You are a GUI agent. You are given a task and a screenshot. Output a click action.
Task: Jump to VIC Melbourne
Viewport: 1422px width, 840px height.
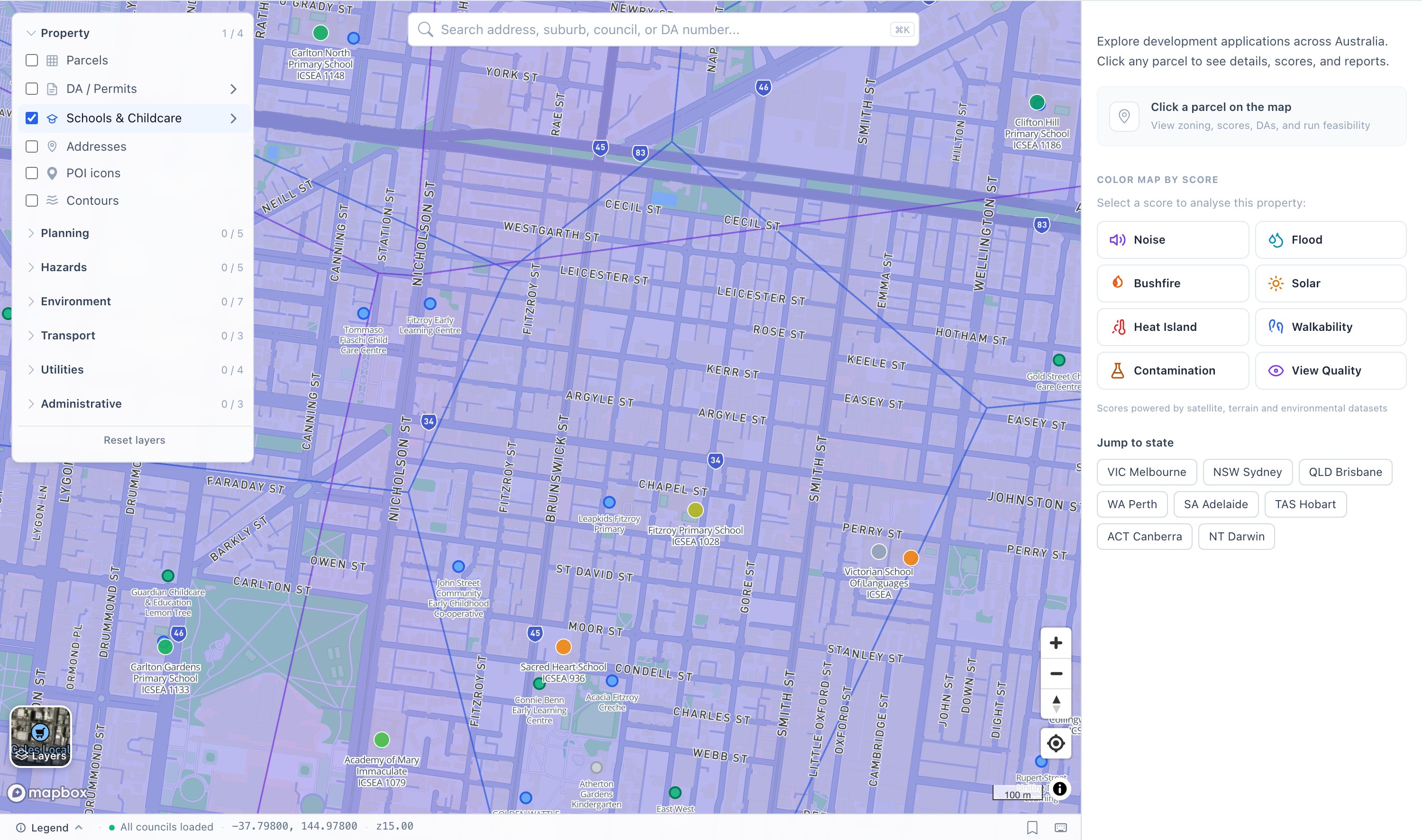tap(1147, 472)
